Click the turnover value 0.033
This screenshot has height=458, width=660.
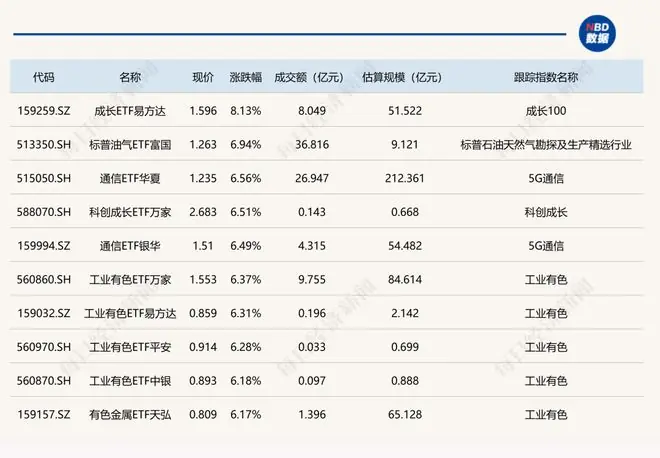(x=312, y=347)
